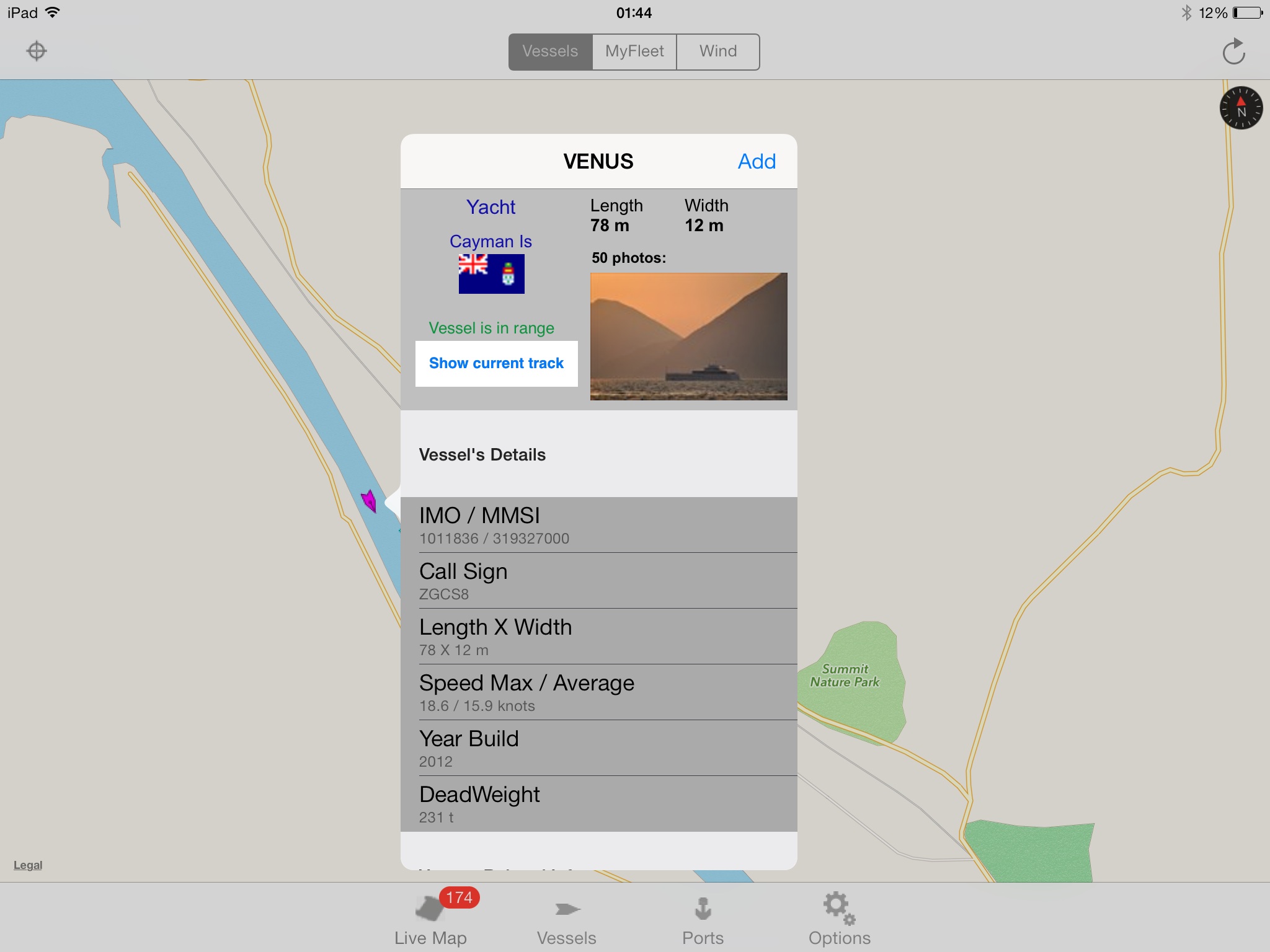
Task: Open the Ports tab
Action: 703,919
